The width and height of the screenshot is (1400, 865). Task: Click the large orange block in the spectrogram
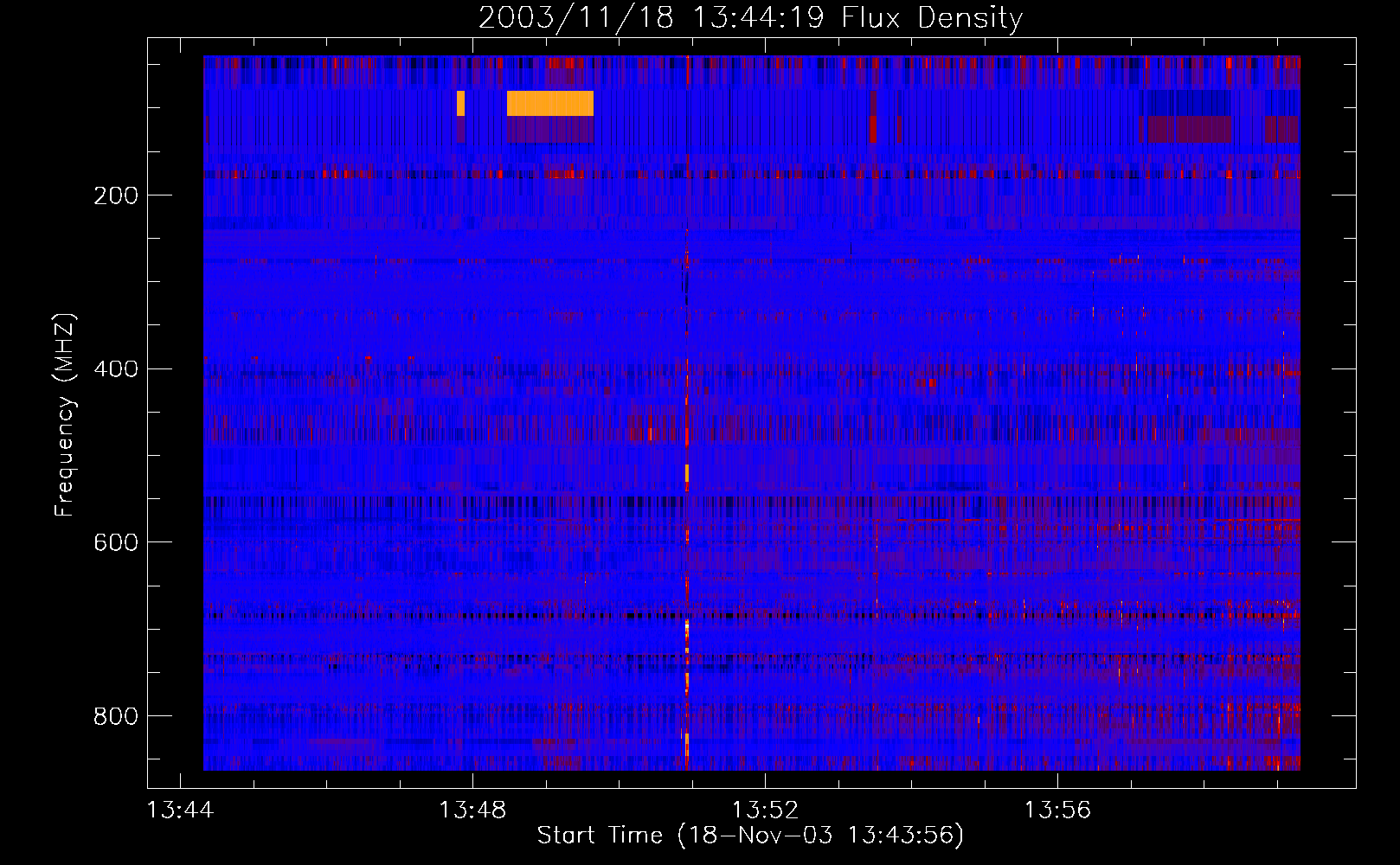pos(550,103)
